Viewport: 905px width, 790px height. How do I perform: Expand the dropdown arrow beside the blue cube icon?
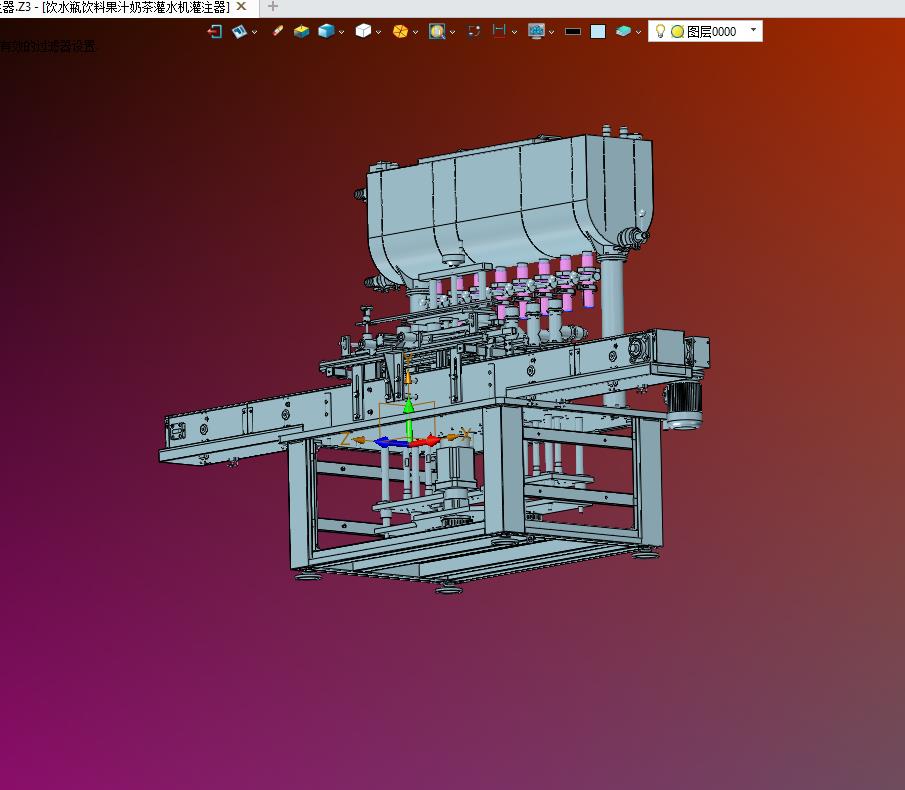coord(342,32)
